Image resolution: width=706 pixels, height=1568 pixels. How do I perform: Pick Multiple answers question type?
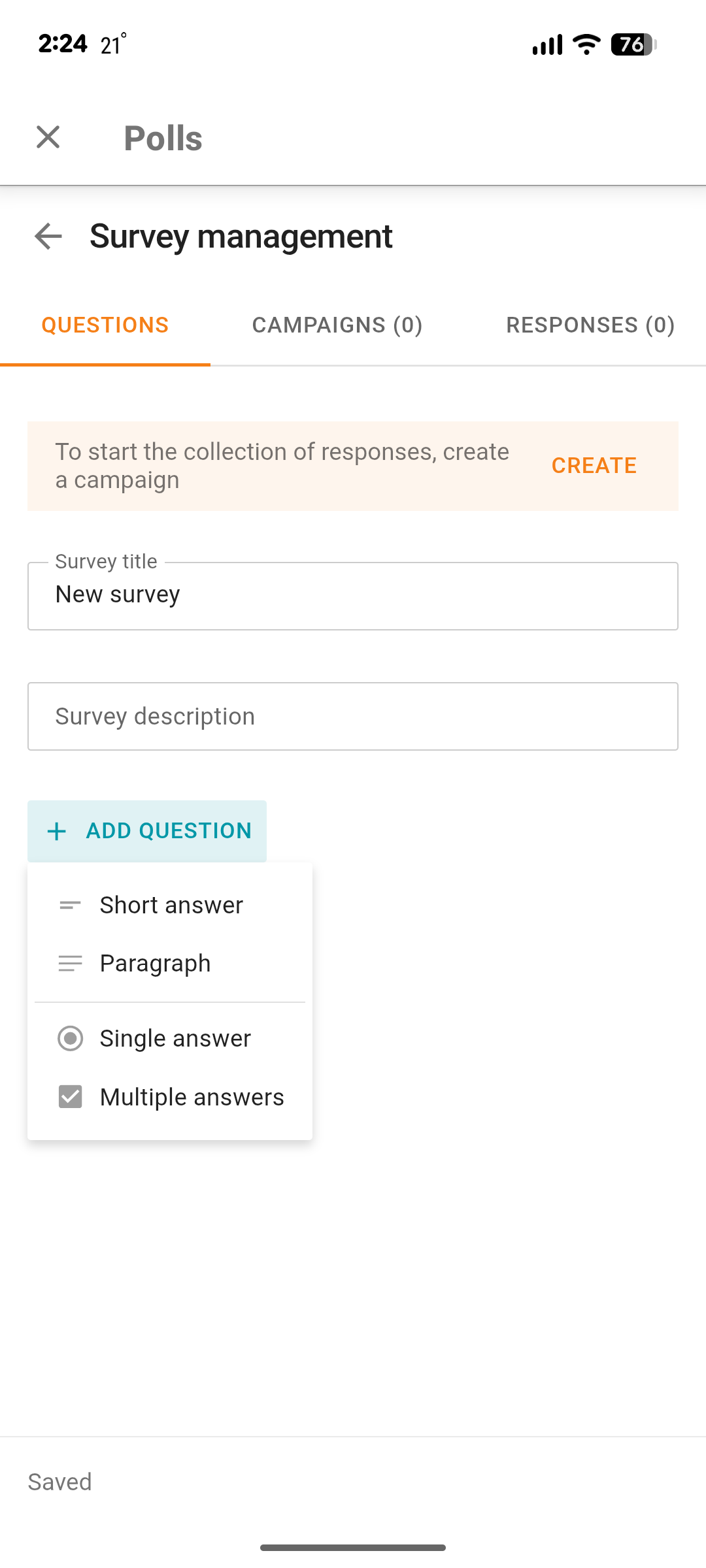(x=192, y=1098)
